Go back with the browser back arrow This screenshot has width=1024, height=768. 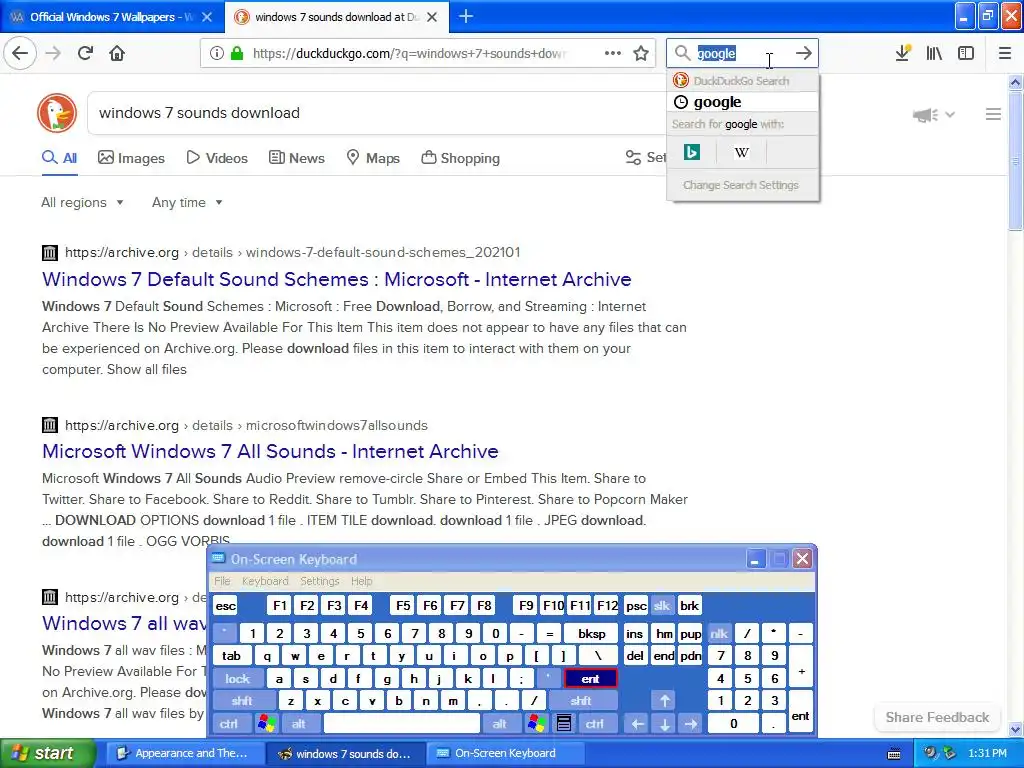pyautogui.click(x=20, y=53)
